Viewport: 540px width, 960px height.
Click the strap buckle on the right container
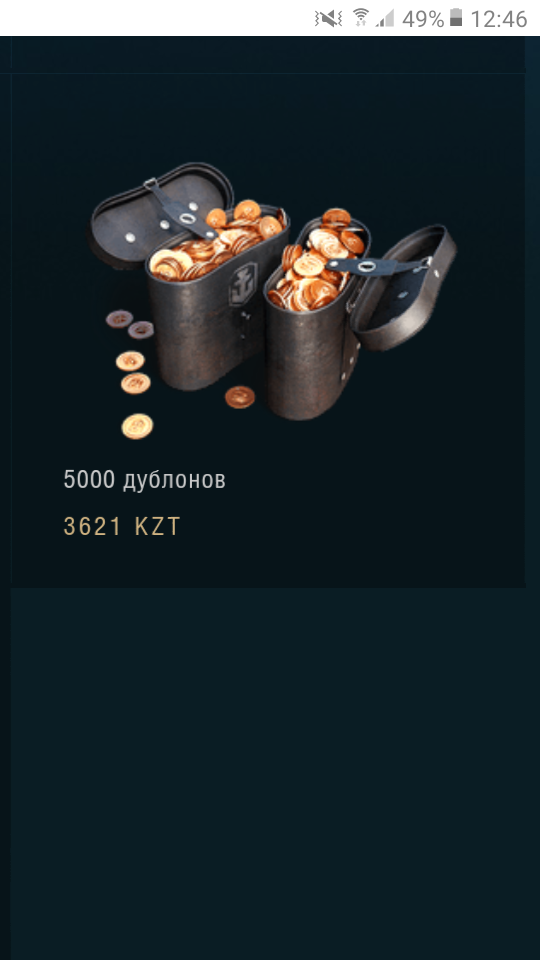367,266
